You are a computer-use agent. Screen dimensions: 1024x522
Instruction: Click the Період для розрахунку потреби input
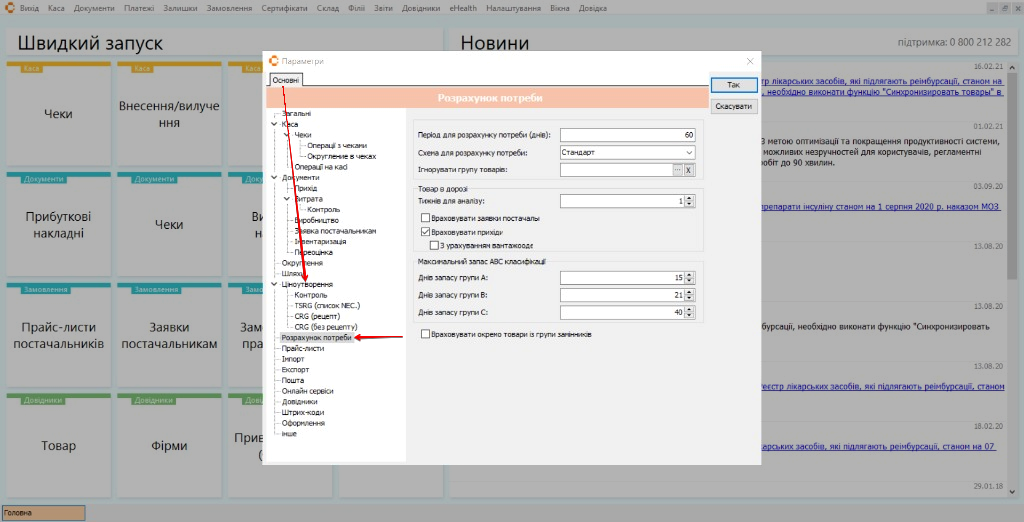[x=627, y=135]
